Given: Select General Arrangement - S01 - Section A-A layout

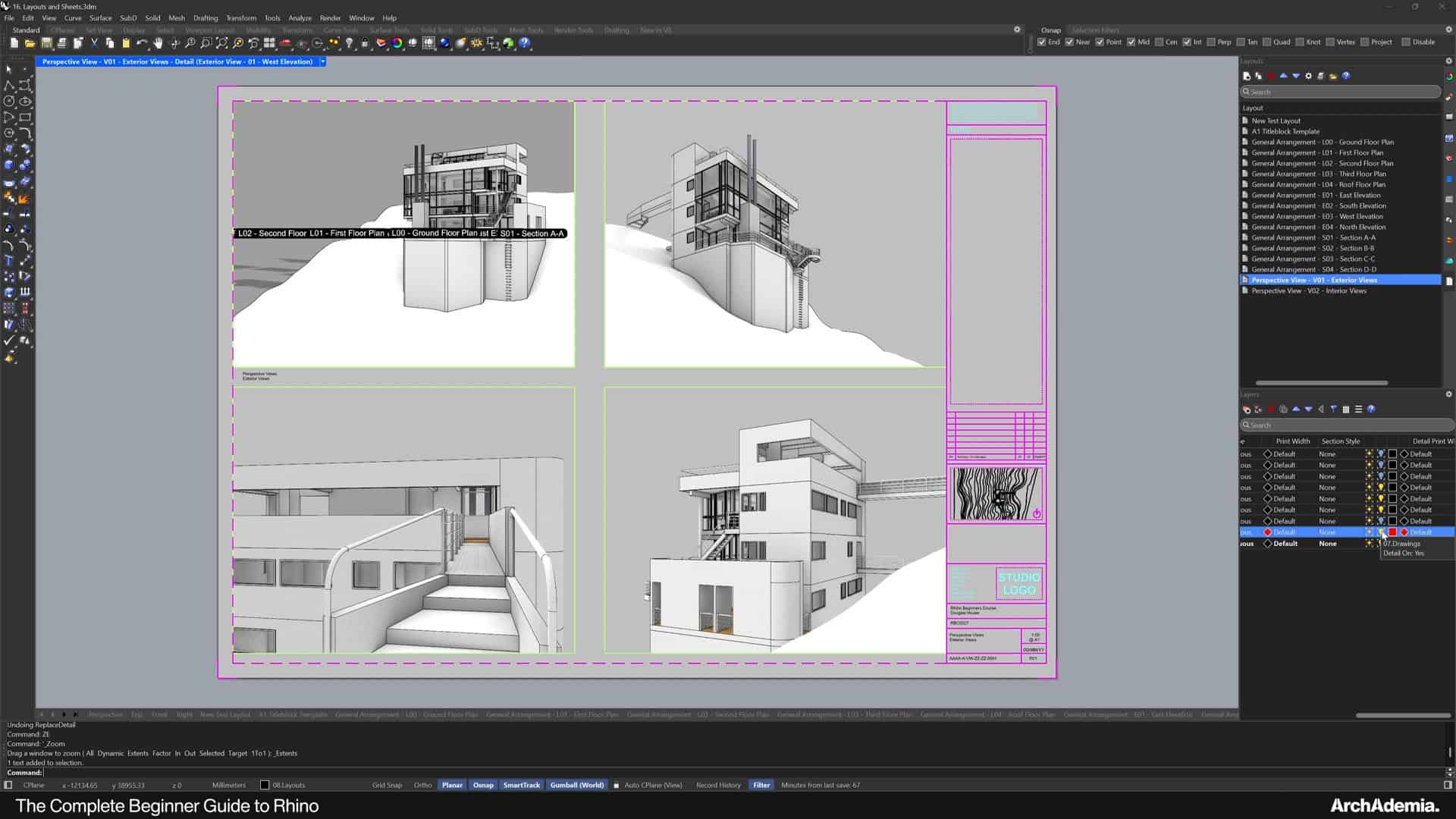Looking at the screenshot, I should click(1313, 237).
